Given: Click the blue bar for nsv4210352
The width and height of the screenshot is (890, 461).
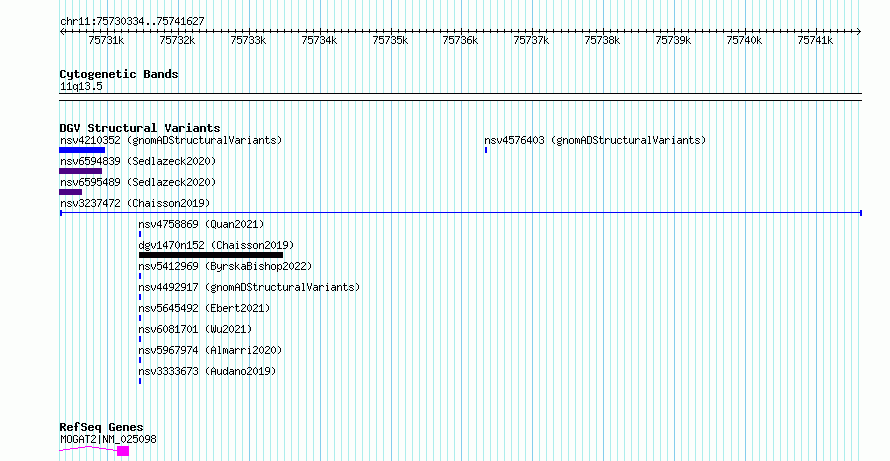Looking at the screenshot, I should pyautogui.click(x=82, y=150).
